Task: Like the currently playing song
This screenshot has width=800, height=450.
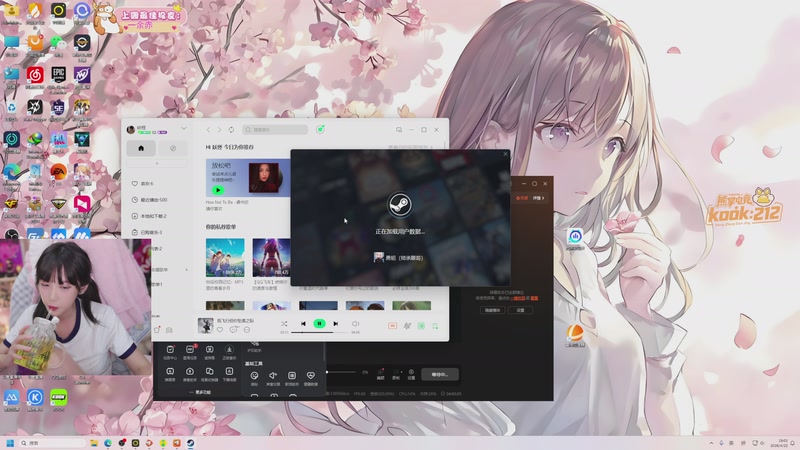Action: click(x=220, y=330)
